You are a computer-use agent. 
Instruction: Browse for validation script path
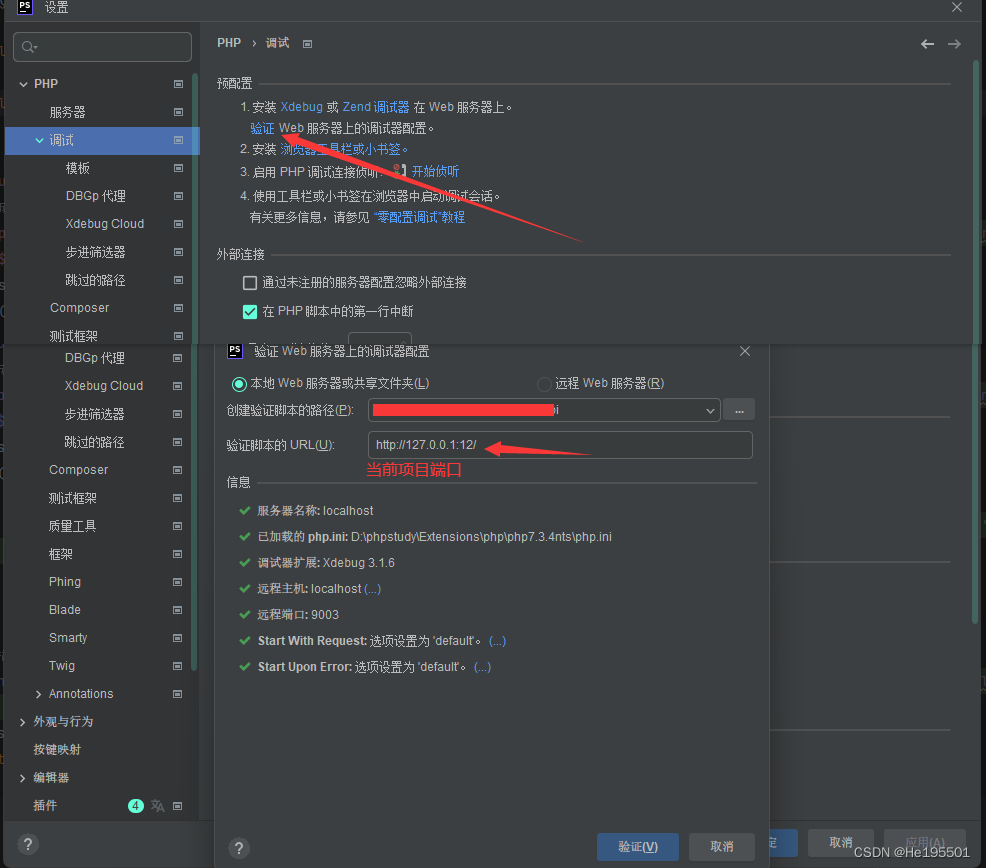tap(739, 410)
